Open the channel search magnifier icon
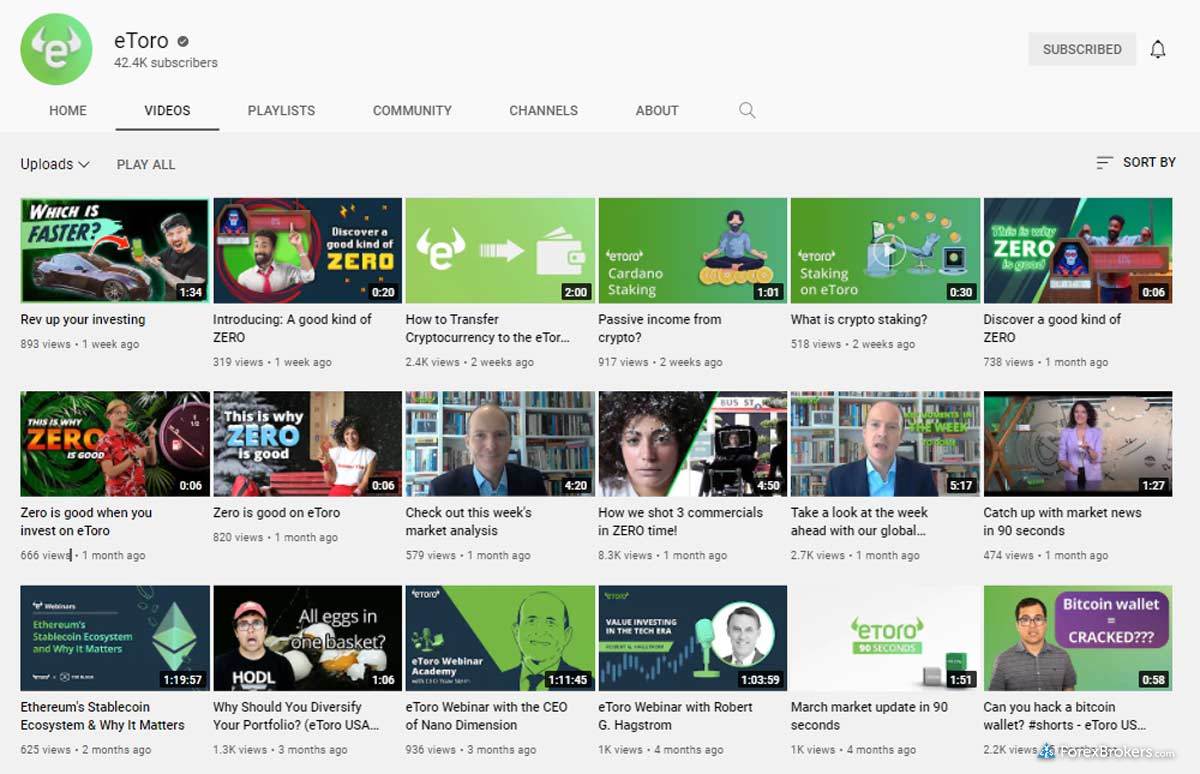 (x=747, y=110)
